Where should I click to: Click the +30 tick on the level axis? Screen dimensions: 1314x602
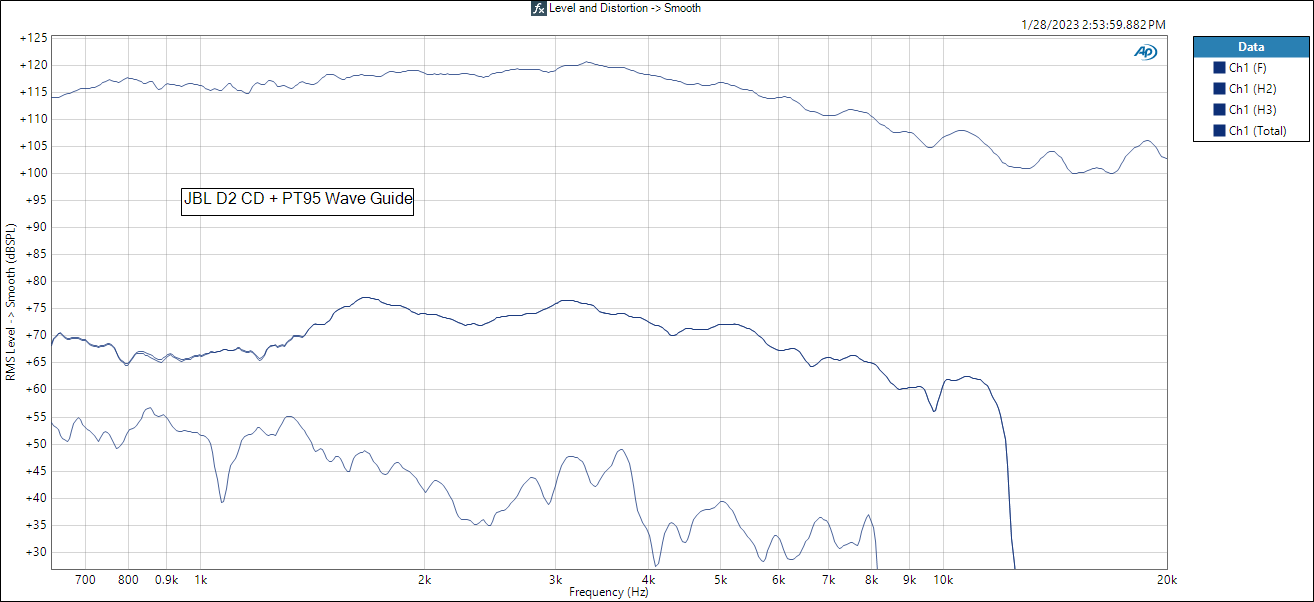35,552
